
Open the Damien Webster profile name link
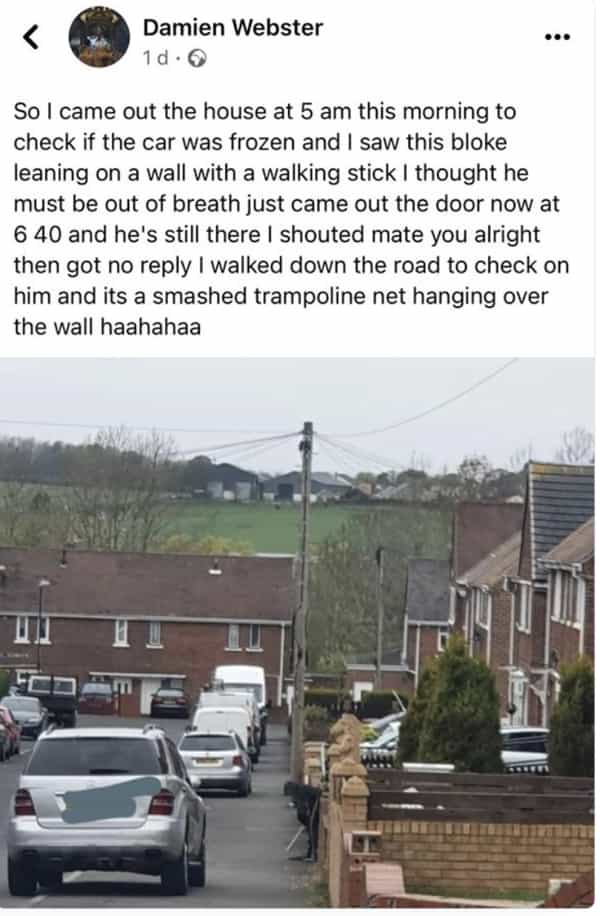pyautogui.click(x=233, y=27)
